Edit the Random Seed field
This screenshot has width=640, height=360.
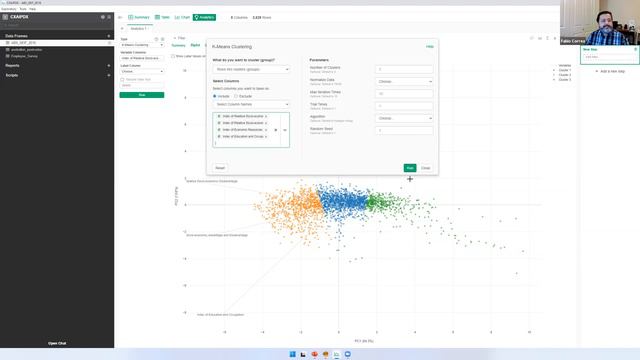[x=404, y=131]
